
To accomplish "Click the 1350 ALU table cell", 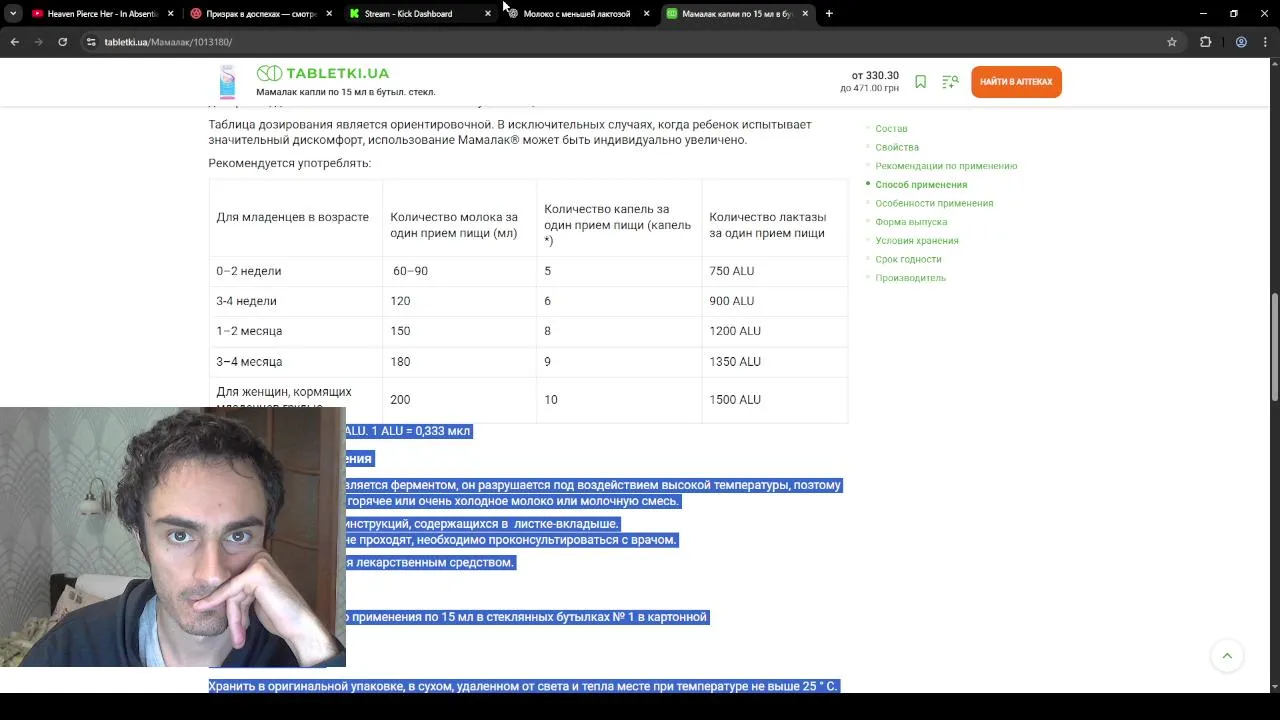I will click(x=775, y=362).
